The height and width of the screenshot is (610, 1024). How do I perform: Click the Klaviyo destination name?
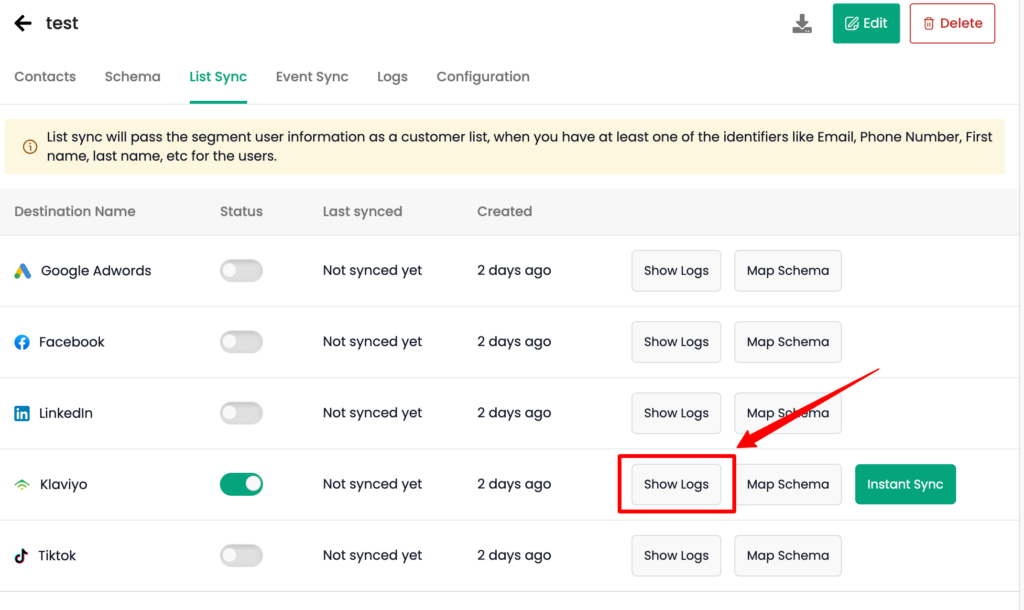[x=63, y=485]
